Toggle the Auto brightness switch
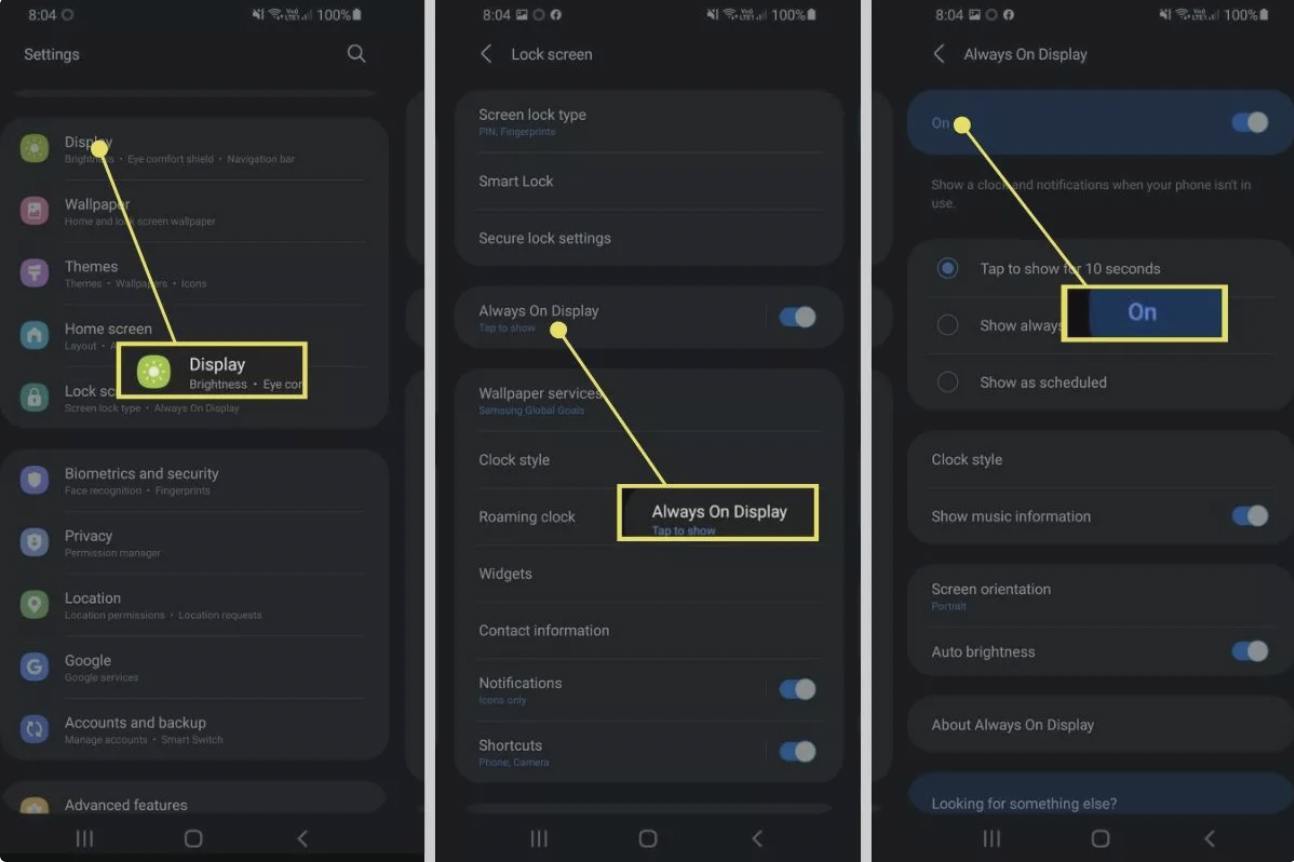The image size is (1294, 862). (1250, 652)
